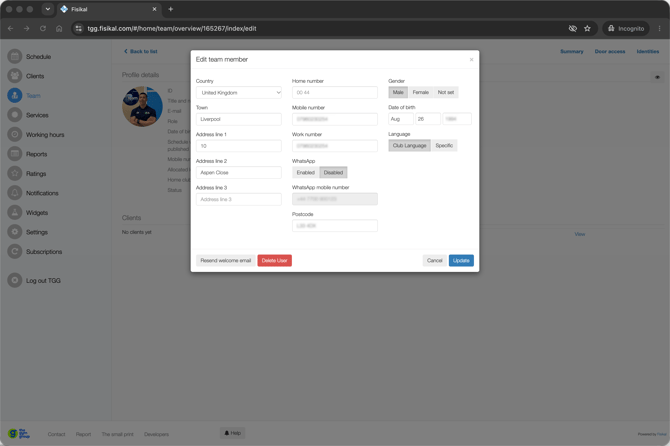
Task: Set WhatsApp to Enabled
Action: pos(306,173)
